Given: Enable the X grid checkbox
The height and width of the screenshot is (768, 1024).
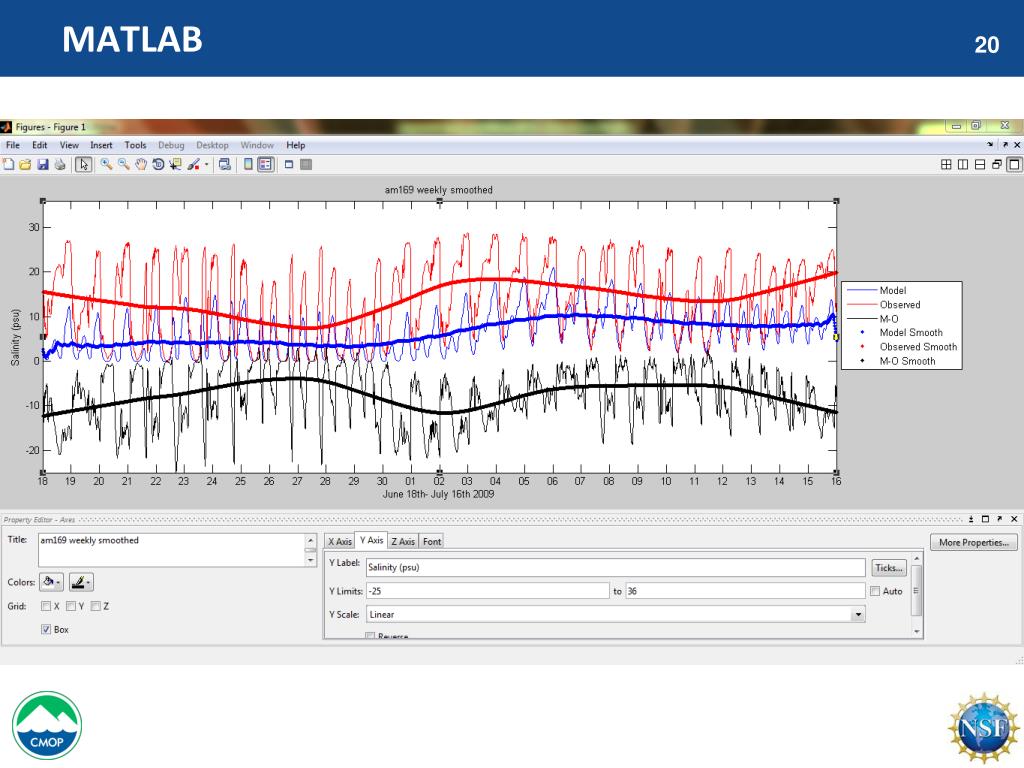Looking at the screenshot, I should 46,606.
